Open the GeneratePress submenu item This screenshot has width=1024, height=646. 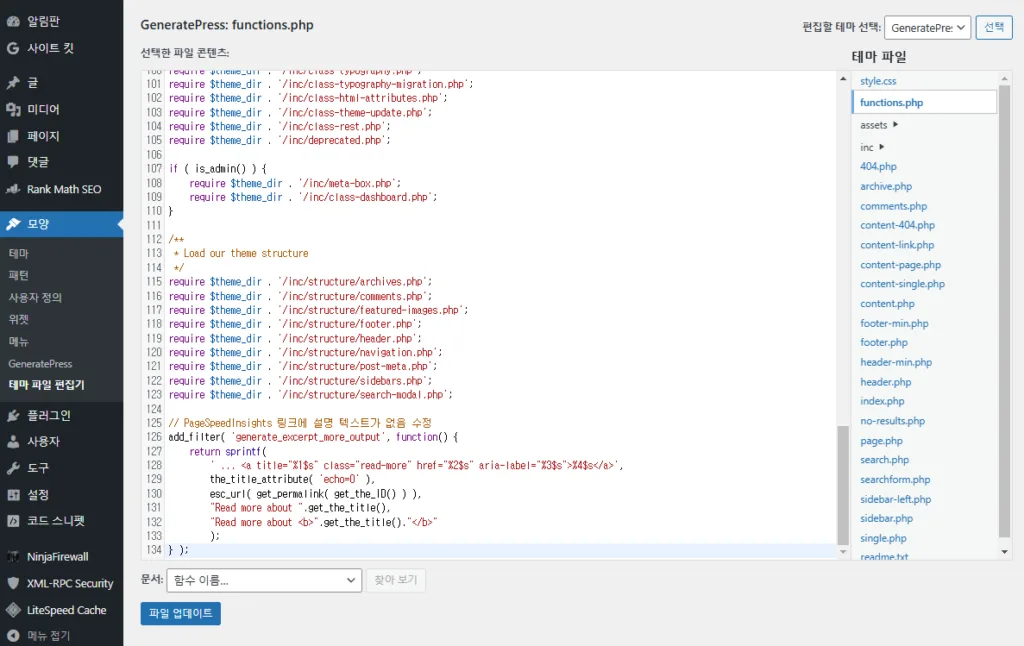click(40, 364)
